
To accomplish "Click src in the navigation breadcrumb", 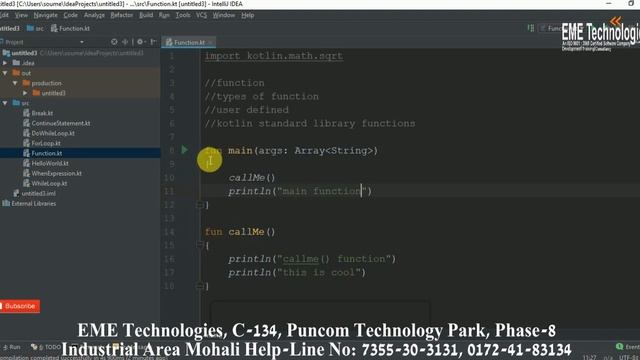I will (36, 29).
